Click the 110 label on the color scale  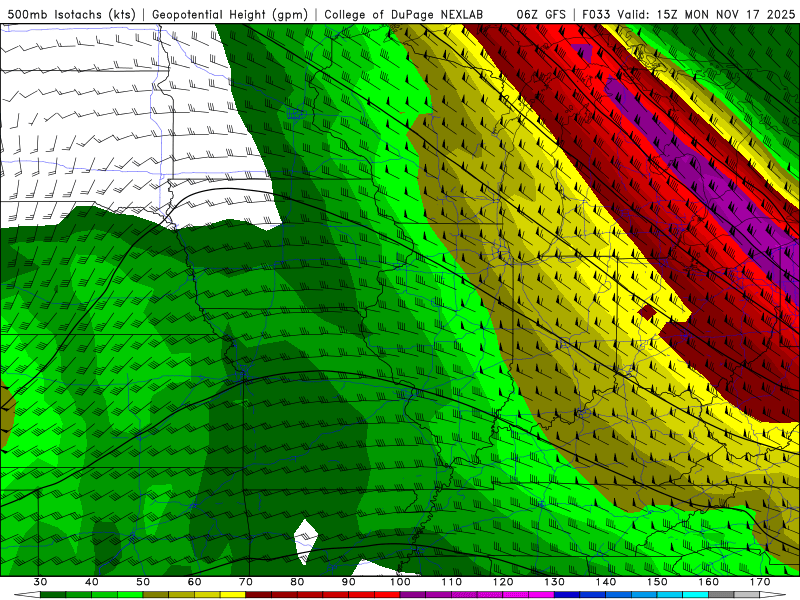pyautogui.click(x=452, y=582)
